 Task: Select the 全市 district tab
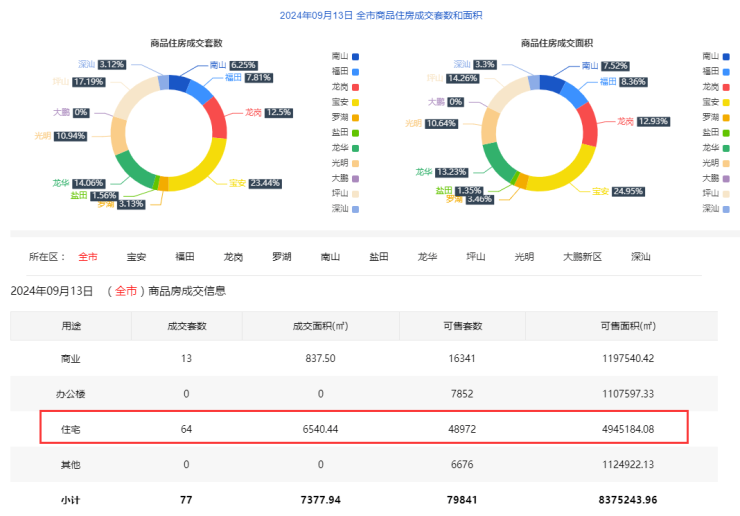coord(88,257)
